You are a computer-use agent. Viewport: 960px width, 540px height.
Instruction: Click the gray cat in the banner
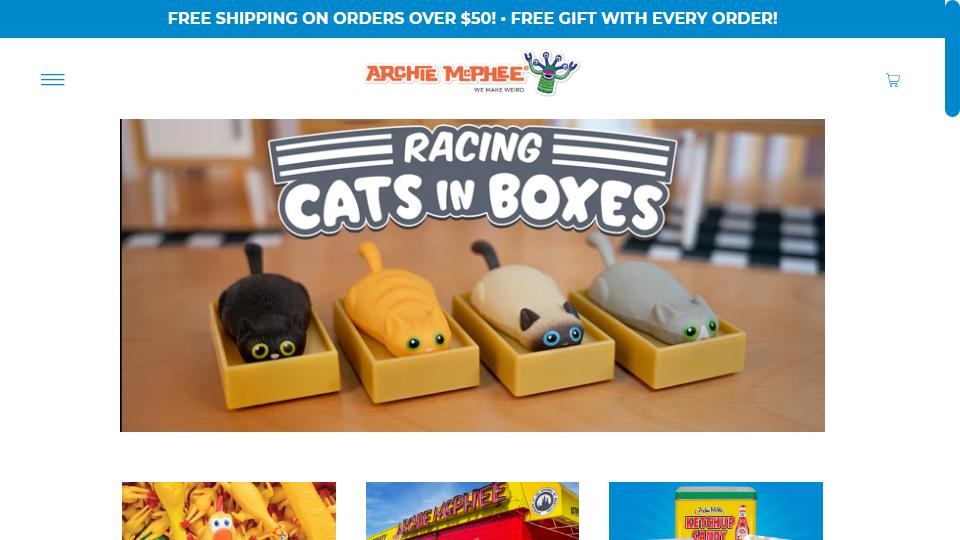[x=651, y=294]
